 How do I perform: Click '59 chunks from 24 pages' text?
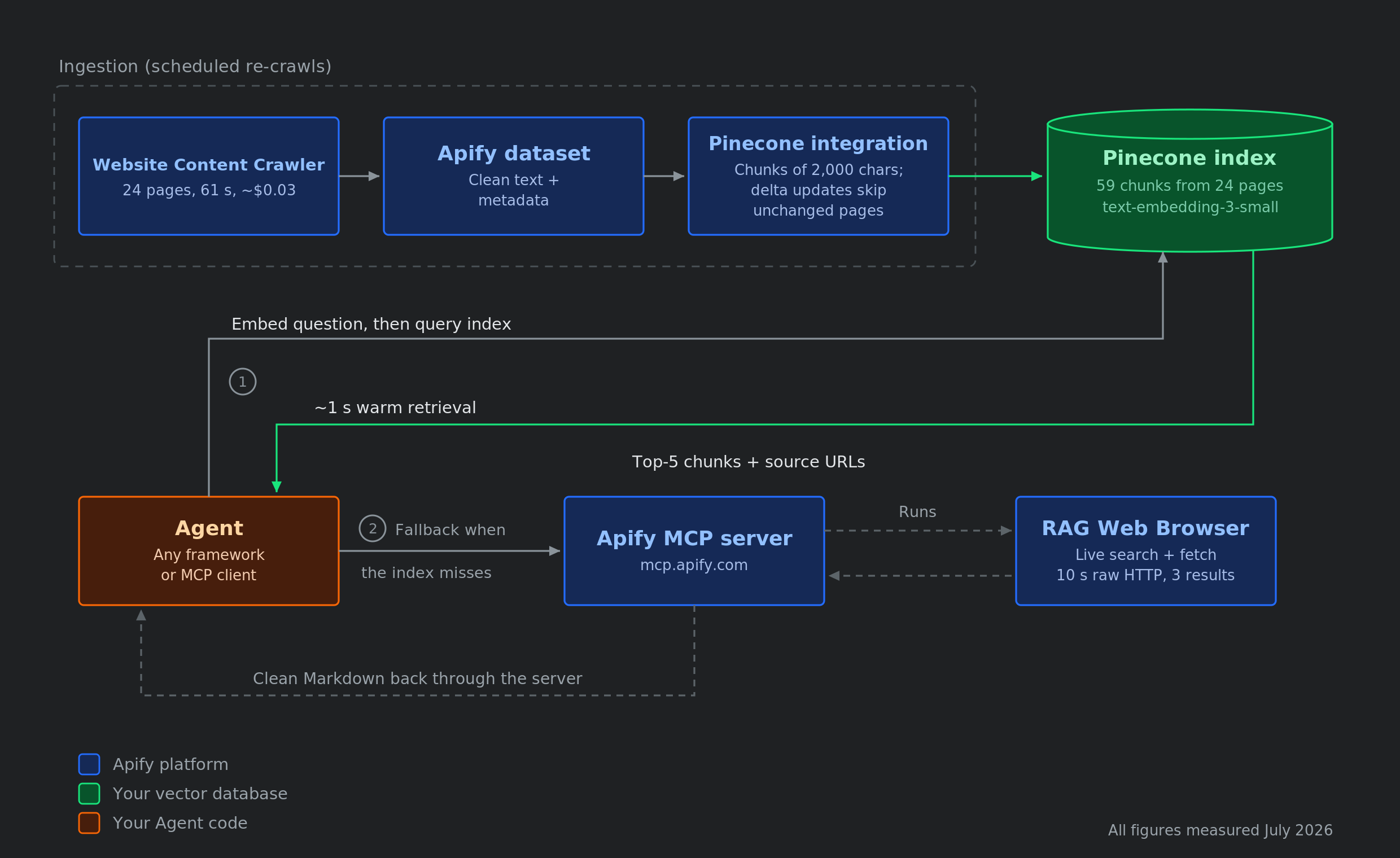tap(1190, 186)
